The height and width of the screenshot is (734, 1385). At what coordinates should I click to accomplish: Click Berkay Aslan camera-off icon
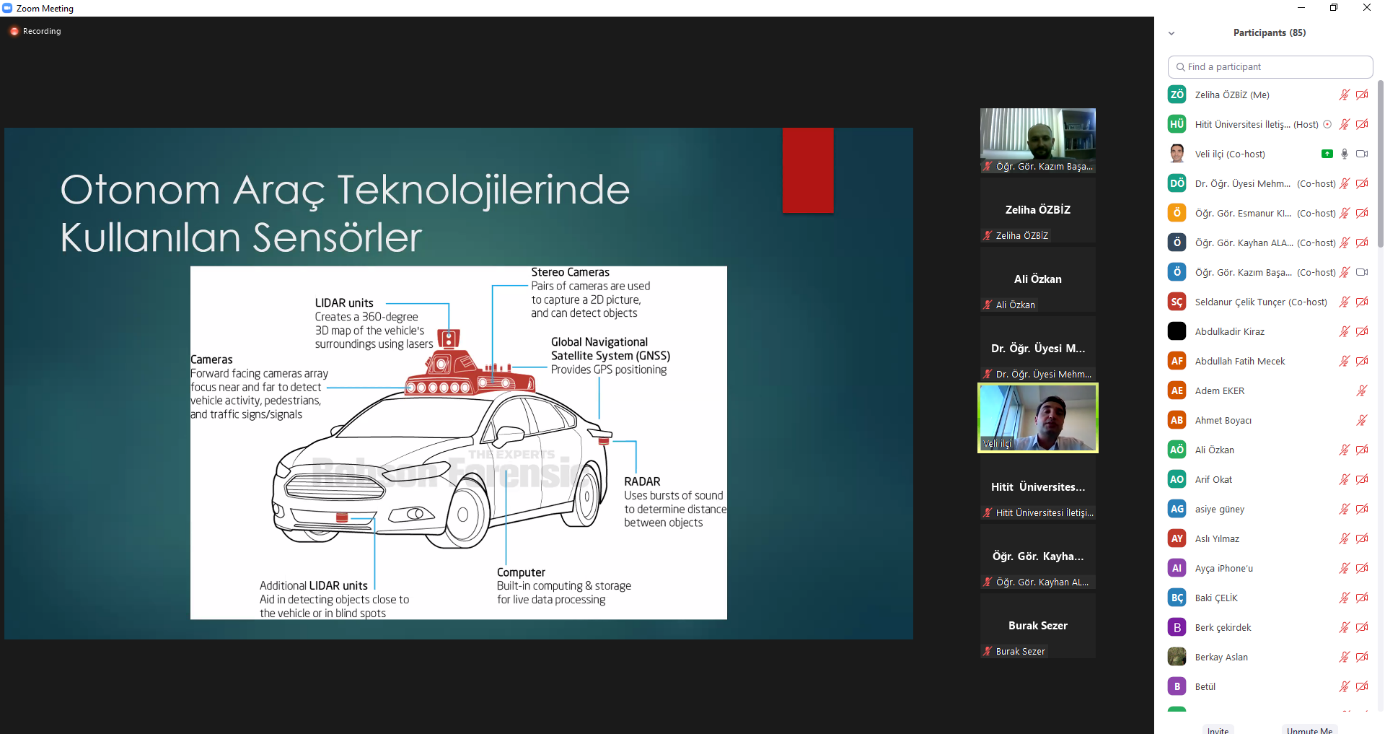[1362, 657]
